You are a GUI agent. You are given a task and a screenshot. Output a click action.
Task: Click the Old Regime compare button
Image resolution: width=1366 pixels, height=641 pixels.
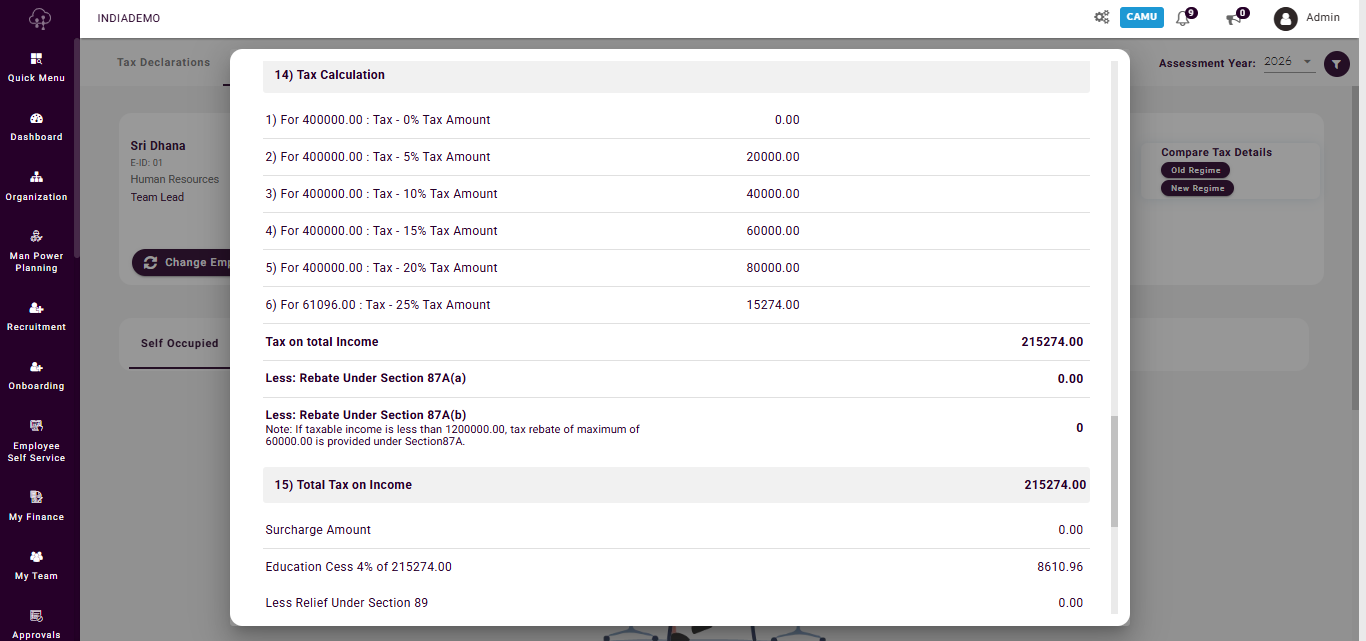coord(1195,170)
